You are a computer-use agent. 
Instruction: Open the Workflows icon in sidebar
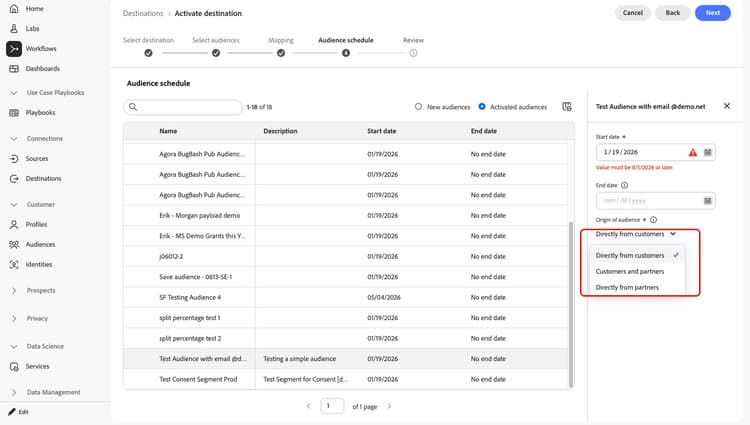[14, 49]
